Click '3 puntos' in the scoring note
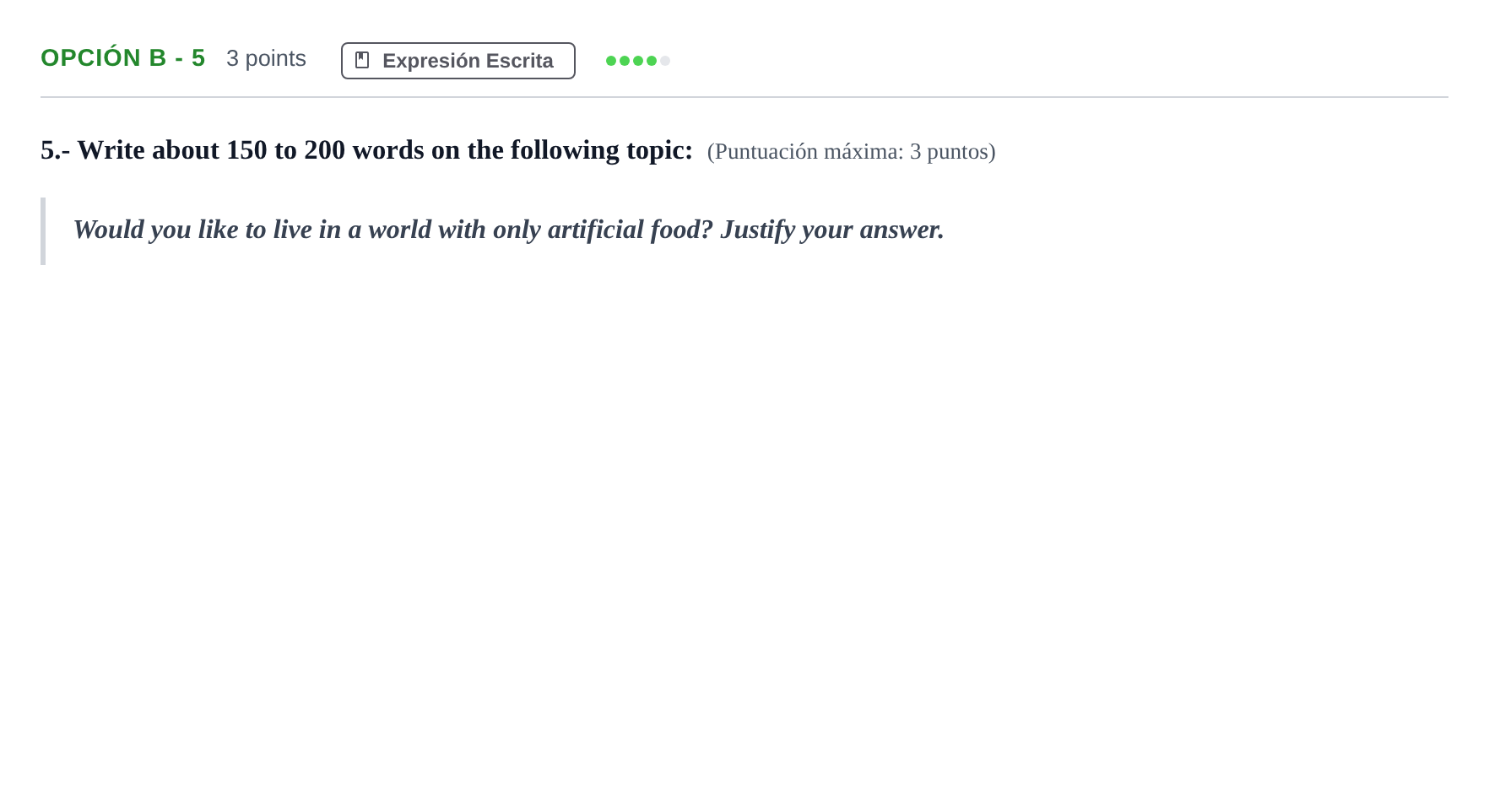 coord(950,152)
